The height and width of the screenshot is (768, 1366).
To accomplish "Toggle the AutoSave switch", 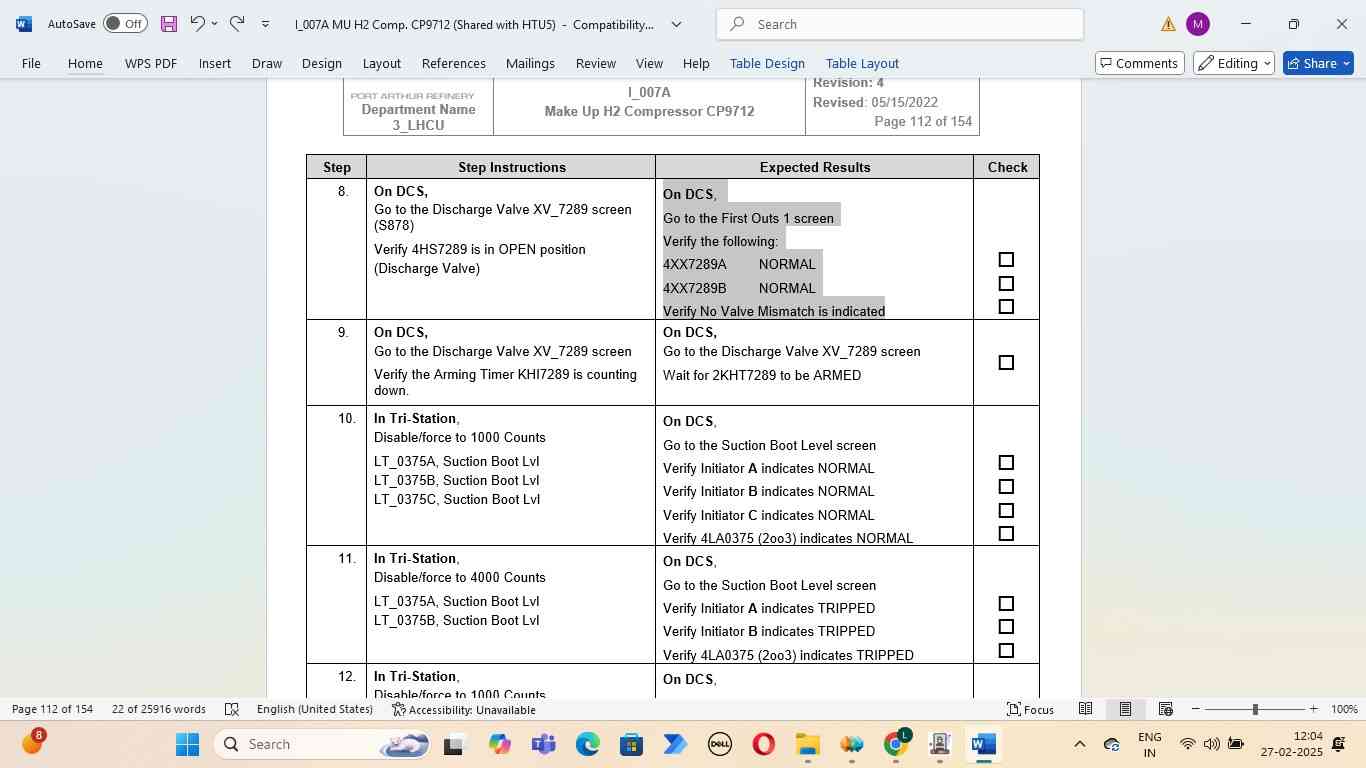I will pyautogui.click(x=125, y=24).
